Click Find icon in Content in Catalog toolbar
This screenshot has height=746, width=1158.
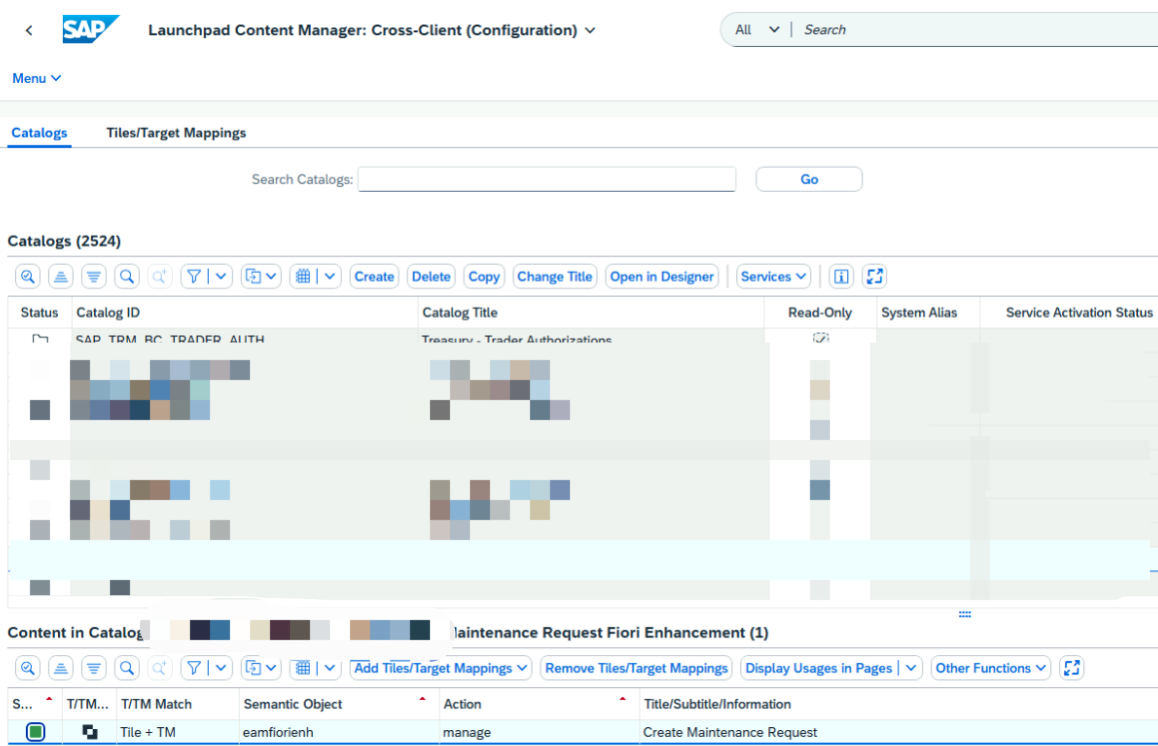127,668
